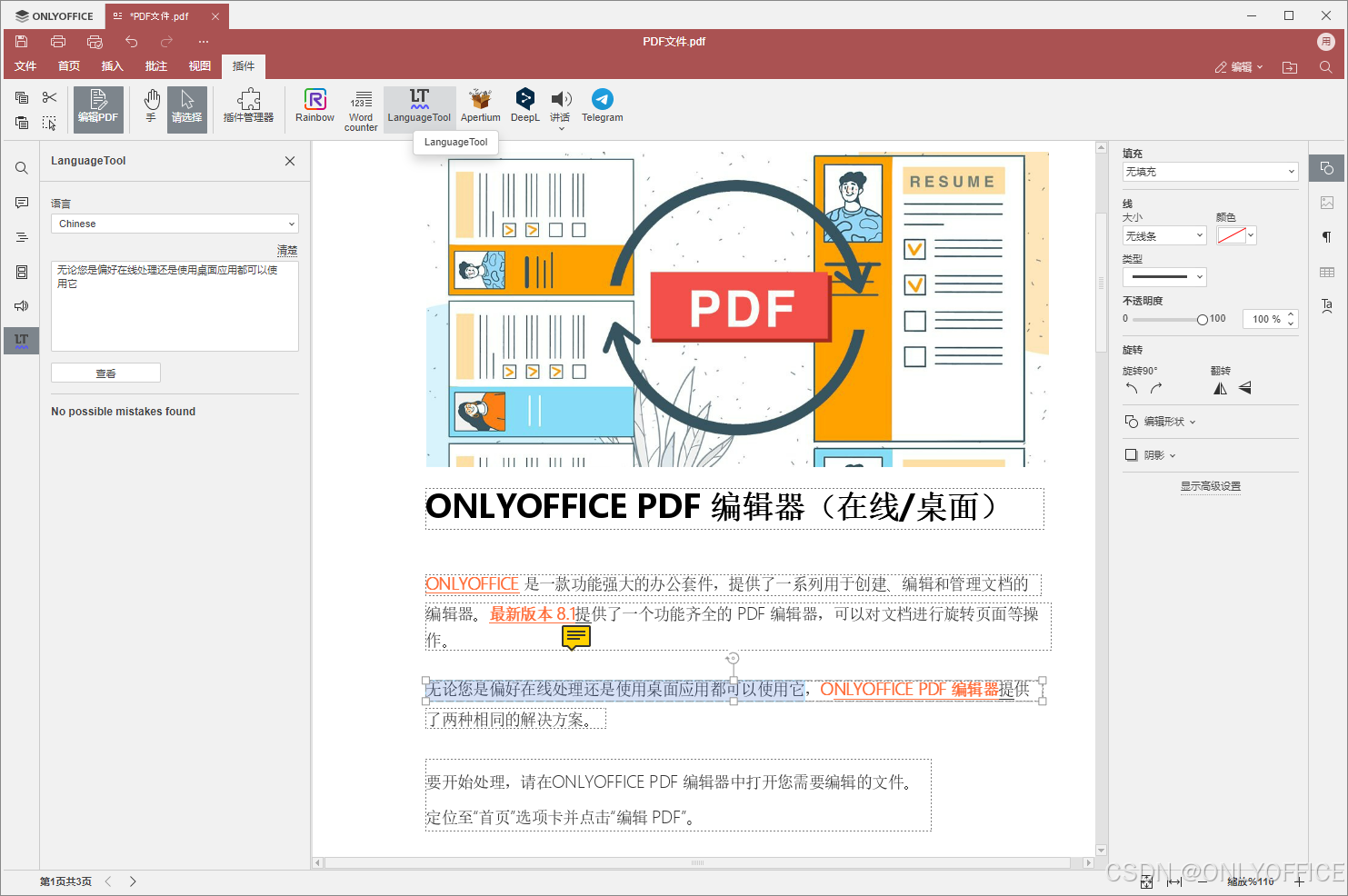Open the search panel in left sidebar
The width and height of the screenshot is (1348, 896).
tap(22, 168)
